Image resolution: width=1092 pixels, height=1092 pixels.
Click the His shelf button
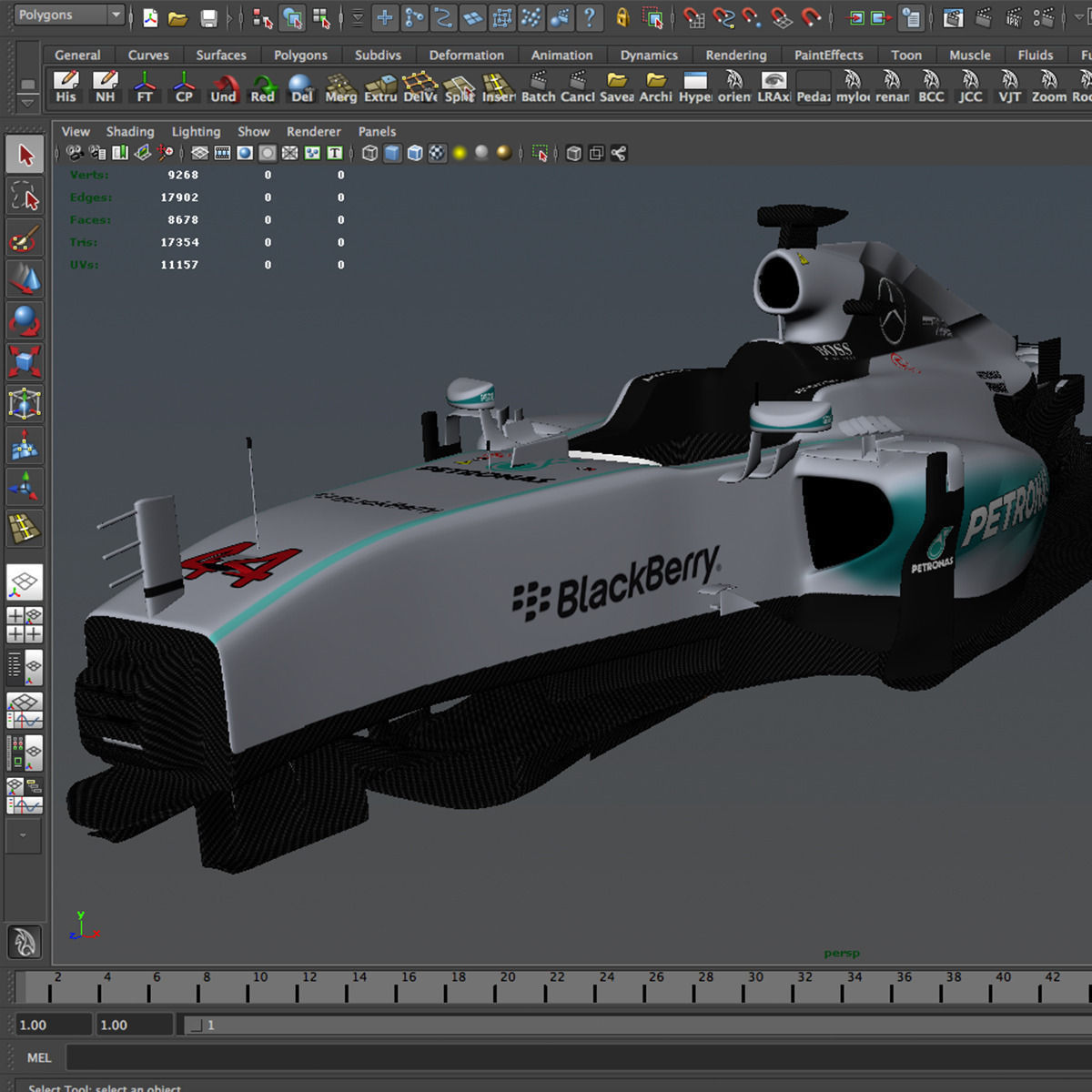point(66,88)
